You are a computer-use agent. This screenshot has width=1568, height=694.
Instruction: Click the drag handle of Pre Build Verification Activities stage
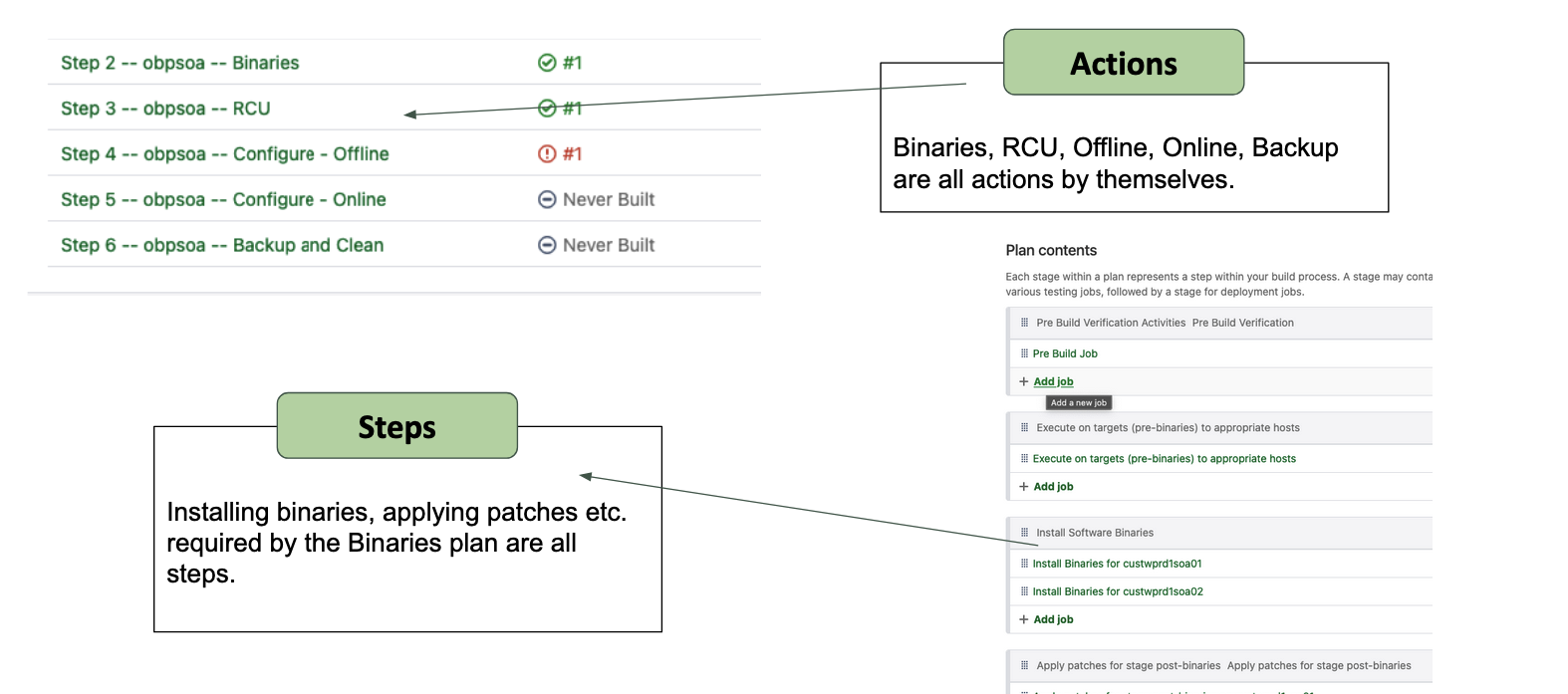pyautogui.click(x=1024, y=323)
